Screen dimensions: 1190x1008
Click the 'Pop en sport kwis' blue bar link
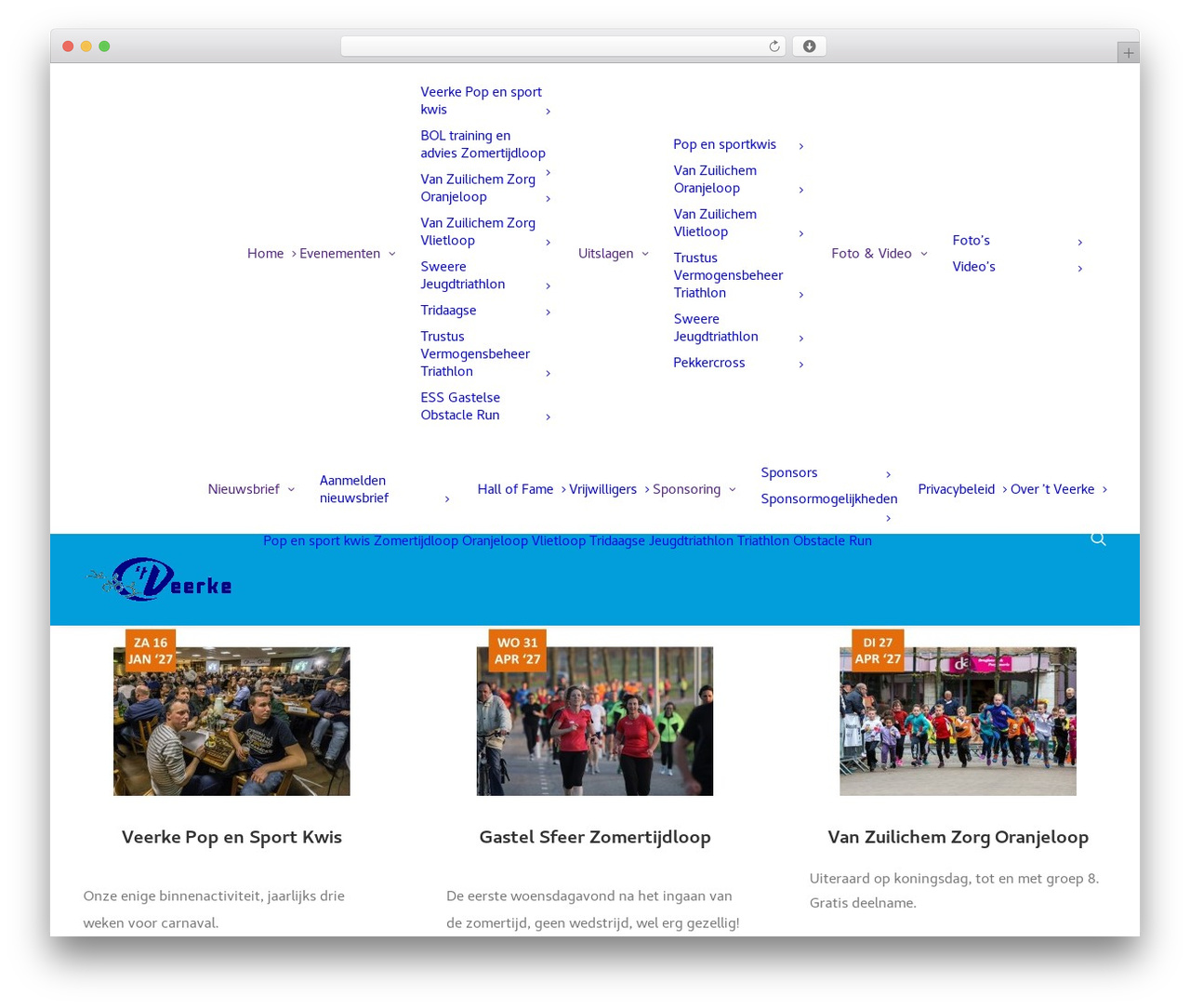(316, 541)
